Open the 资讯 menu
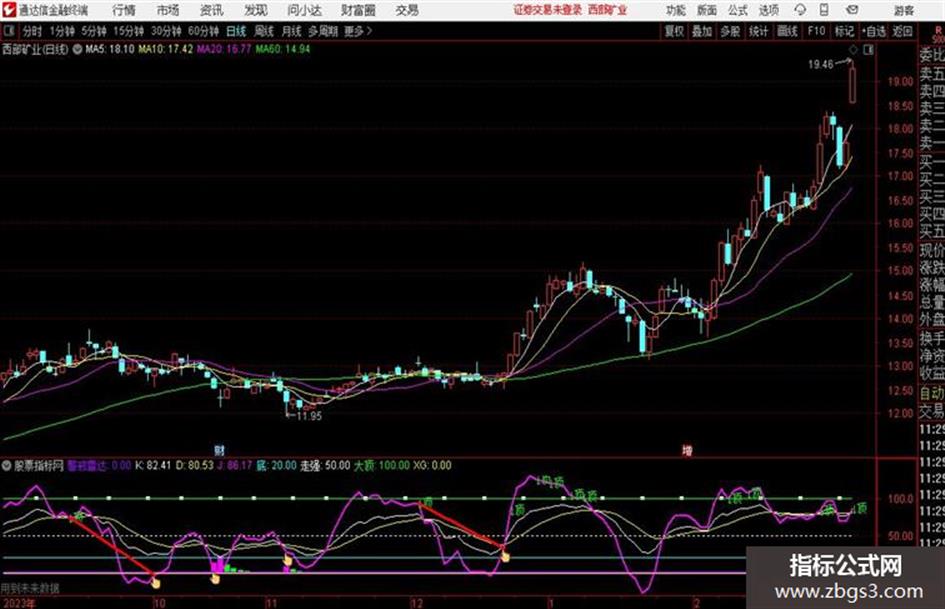 click(212, 10)
